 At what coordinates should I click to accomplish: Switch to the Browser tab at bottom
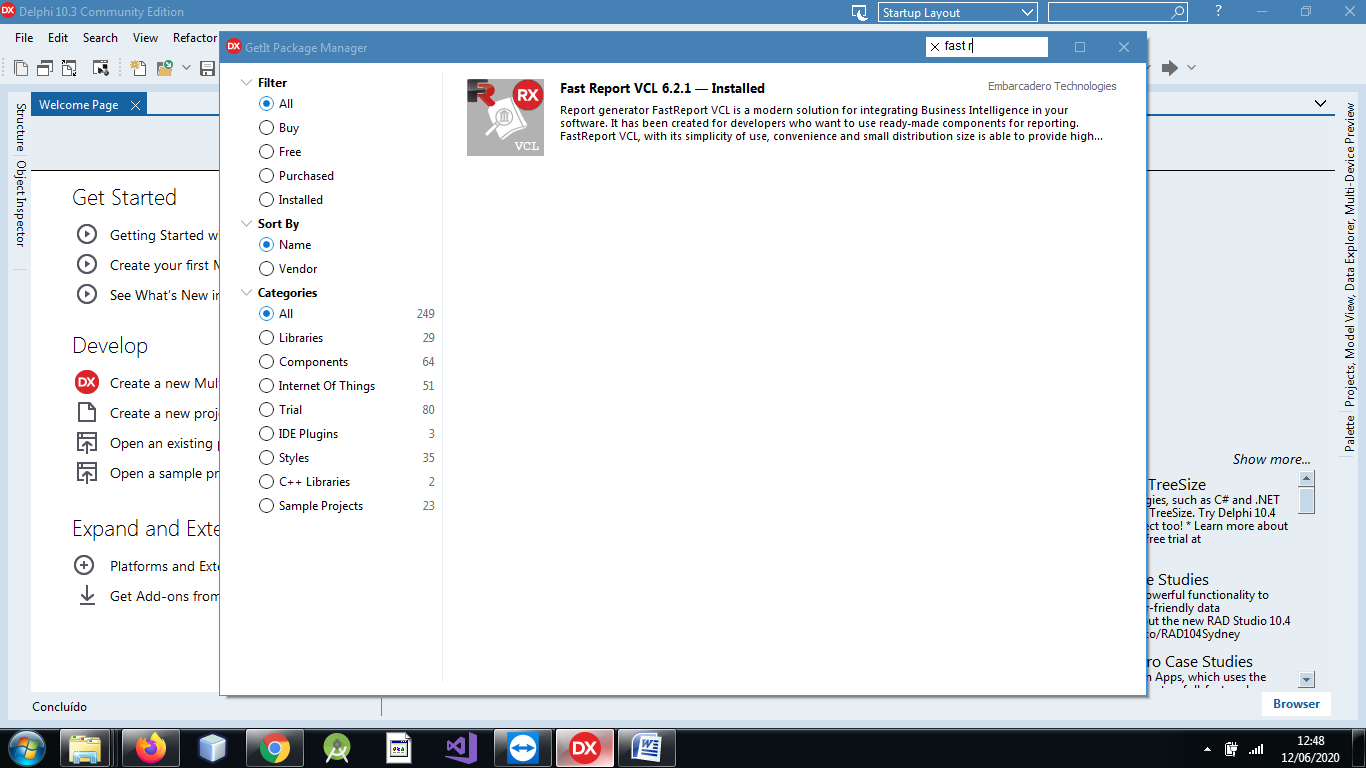click(x=1296, y=704)
